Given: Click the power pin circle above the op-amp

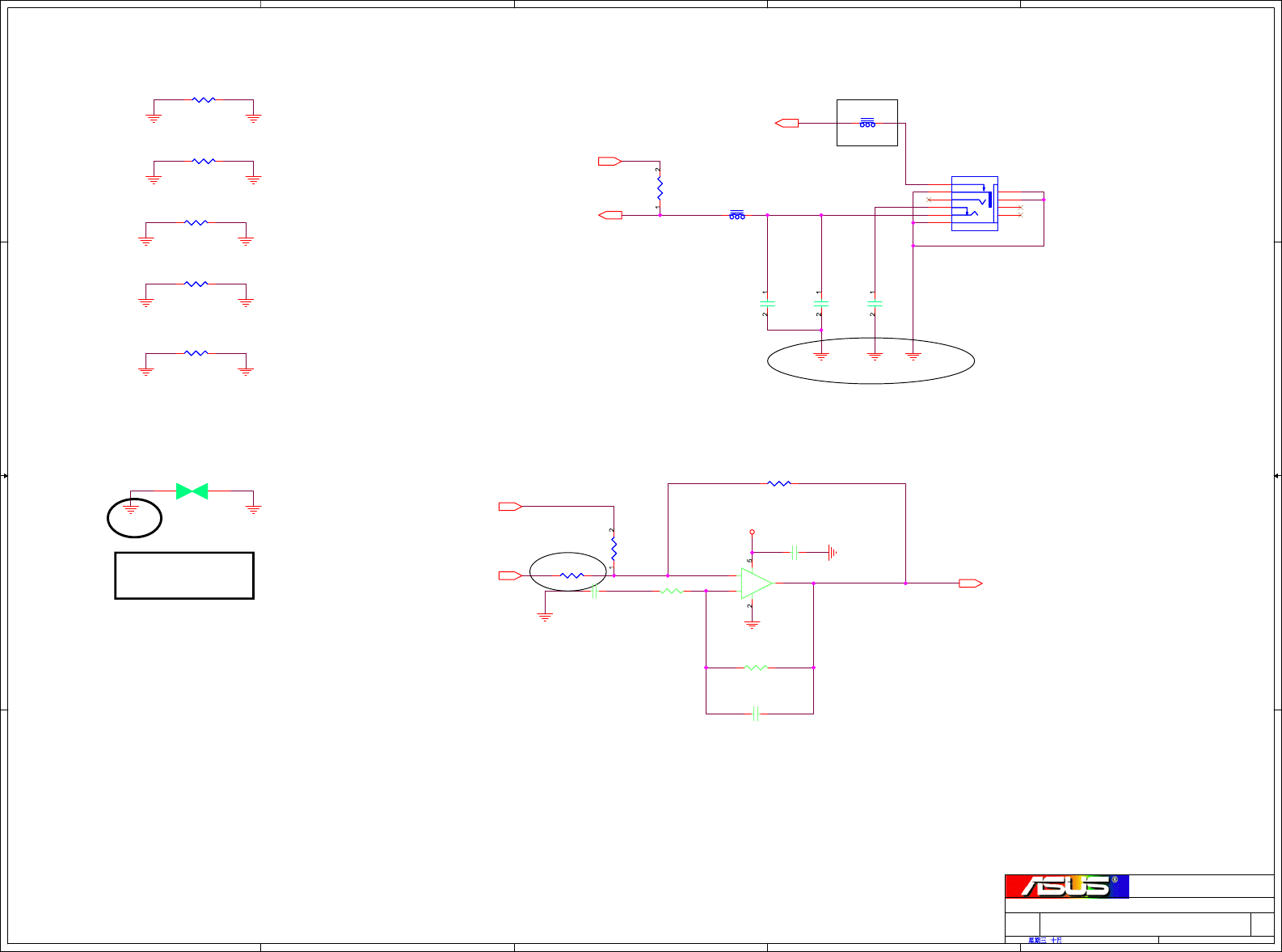Looking at the screenshot, I should tap(752, 532).
